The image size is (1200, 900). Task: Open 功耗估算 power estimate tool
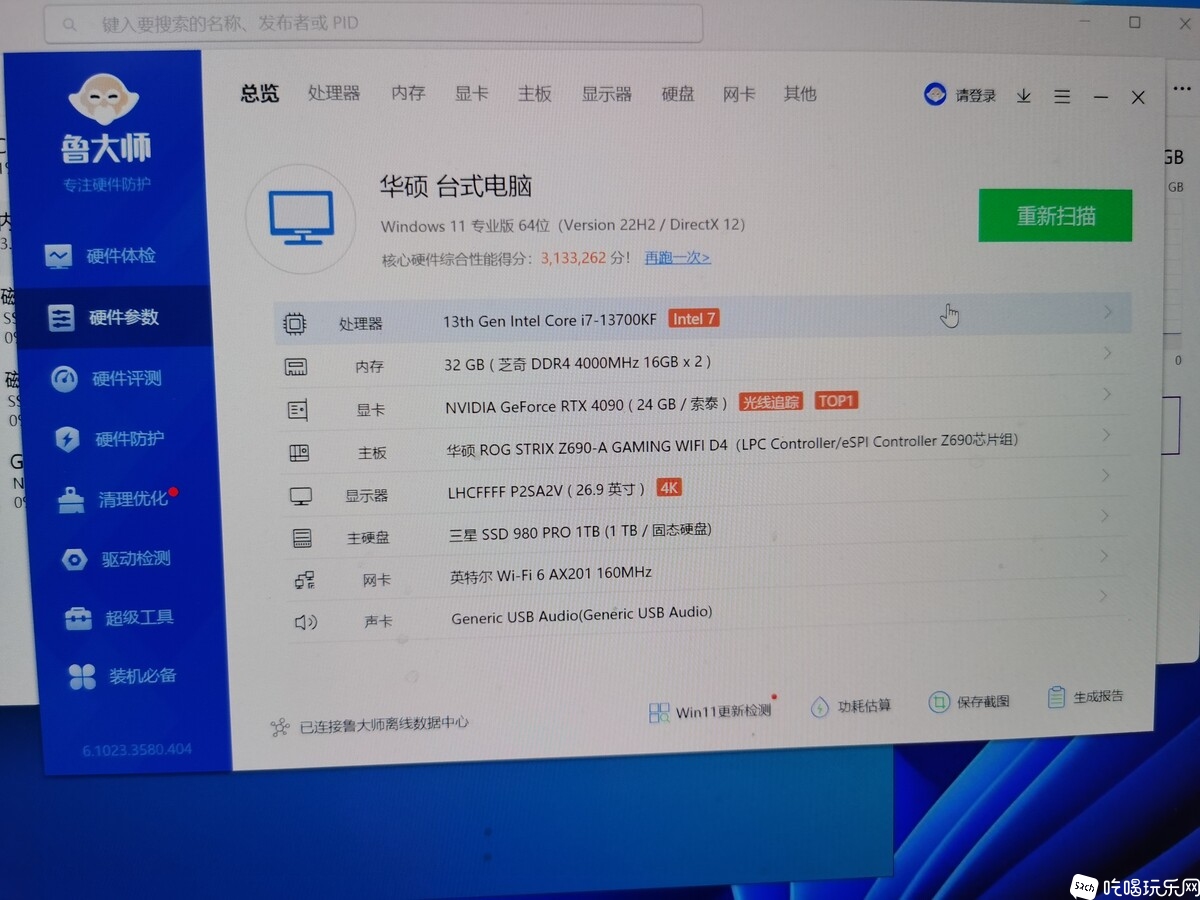pos(851,706)
